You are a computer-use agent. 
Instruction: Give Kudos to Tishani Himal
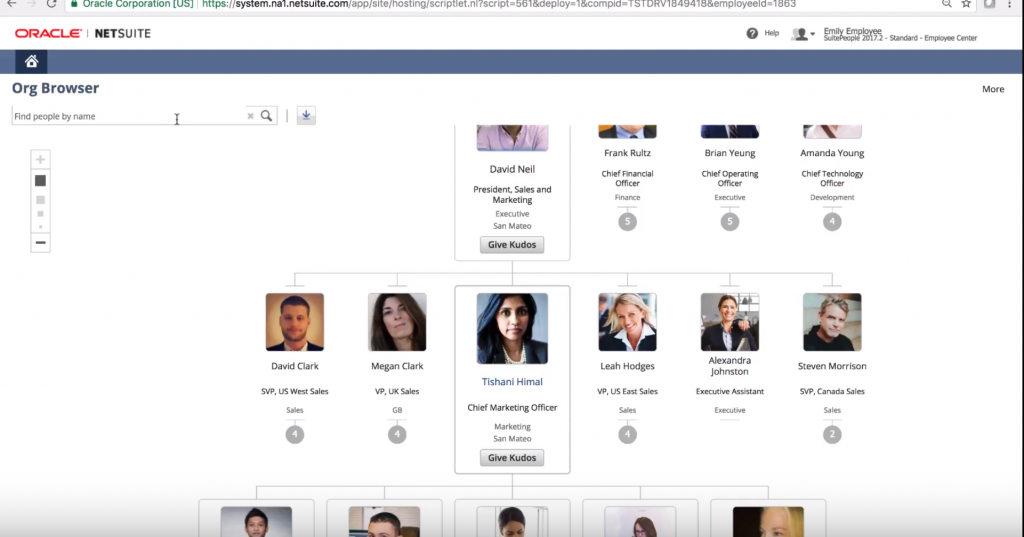512,457
